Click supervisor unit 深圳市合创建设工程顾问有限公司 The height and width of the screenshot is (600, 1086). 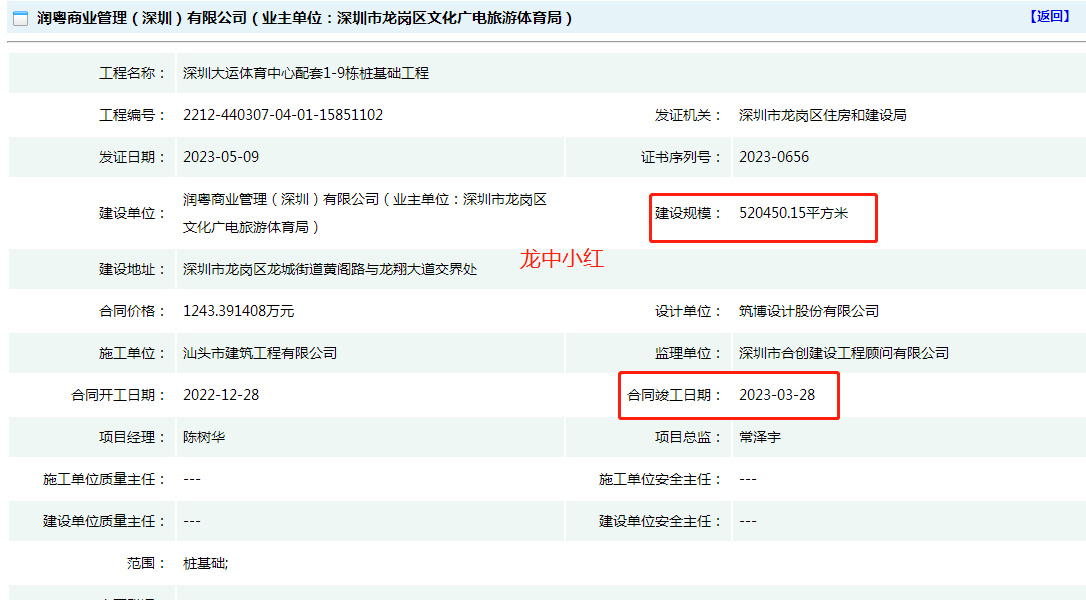click(844, 353)
